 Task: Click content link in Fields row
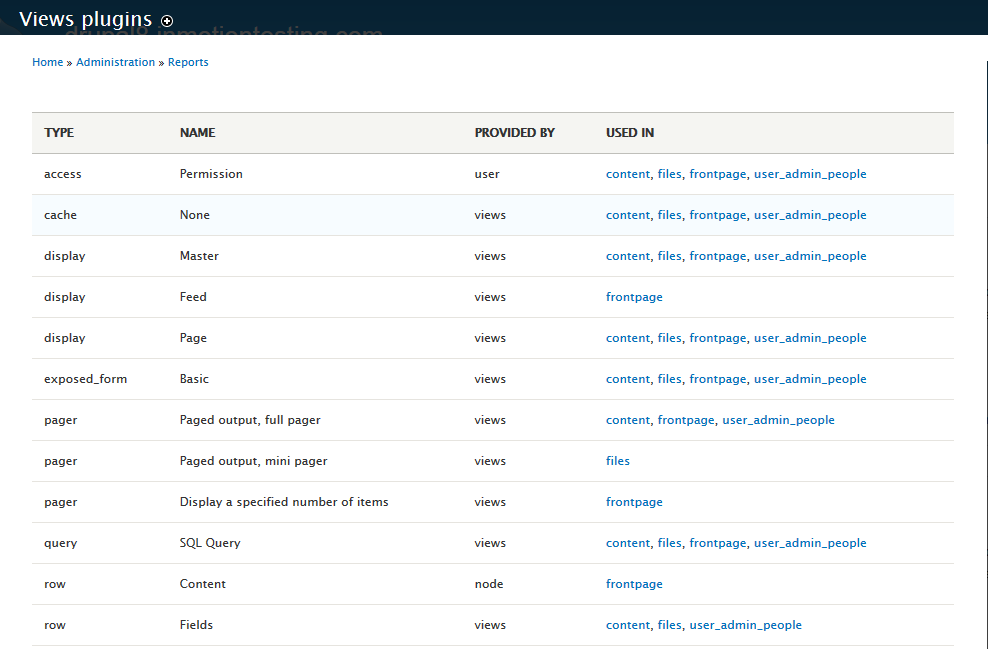coord(627,625)
